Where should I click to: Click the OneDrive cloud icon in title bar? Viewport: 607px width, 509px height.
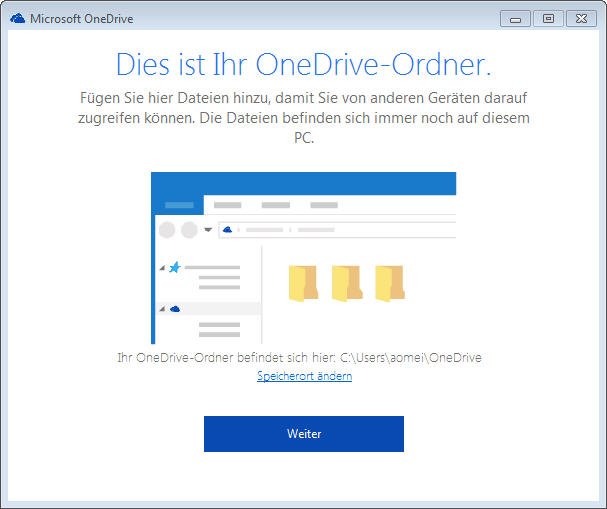(x=17, y=18)
